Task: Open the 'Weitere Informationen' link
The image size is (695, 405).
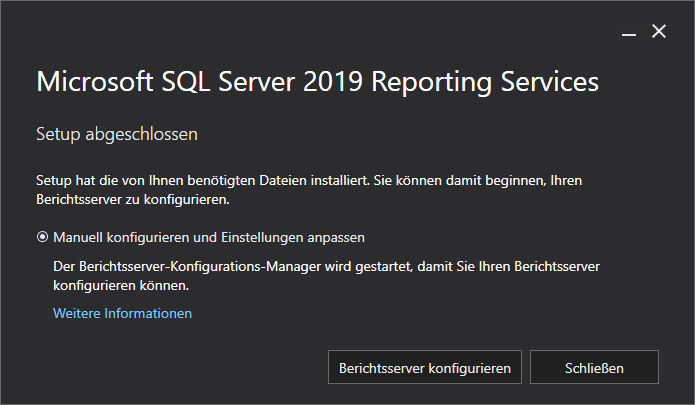Action: pyautogui.click(x=122, y=313)
